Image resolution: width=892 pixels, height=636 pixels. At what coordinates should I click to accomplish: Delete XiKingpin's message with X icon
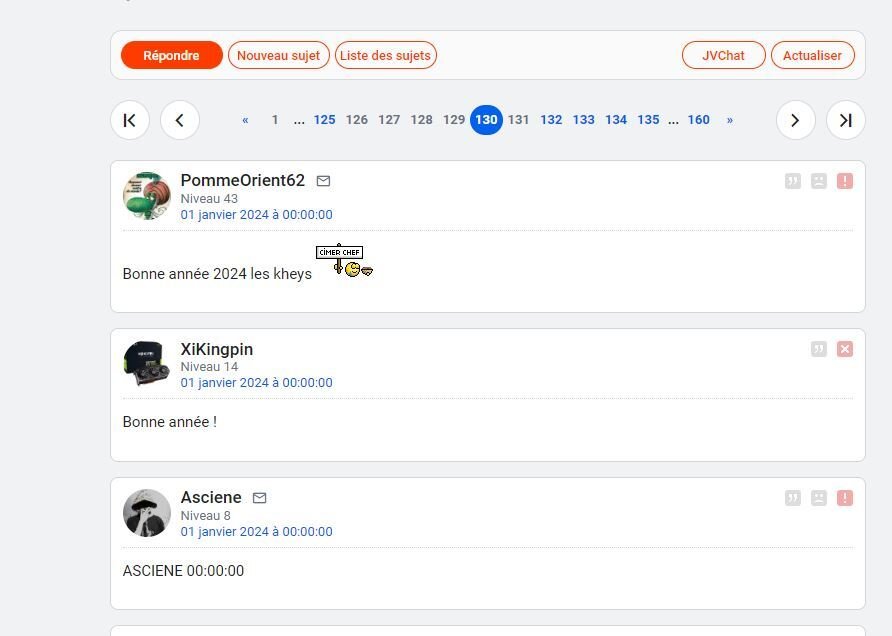[x=845, y=349]
